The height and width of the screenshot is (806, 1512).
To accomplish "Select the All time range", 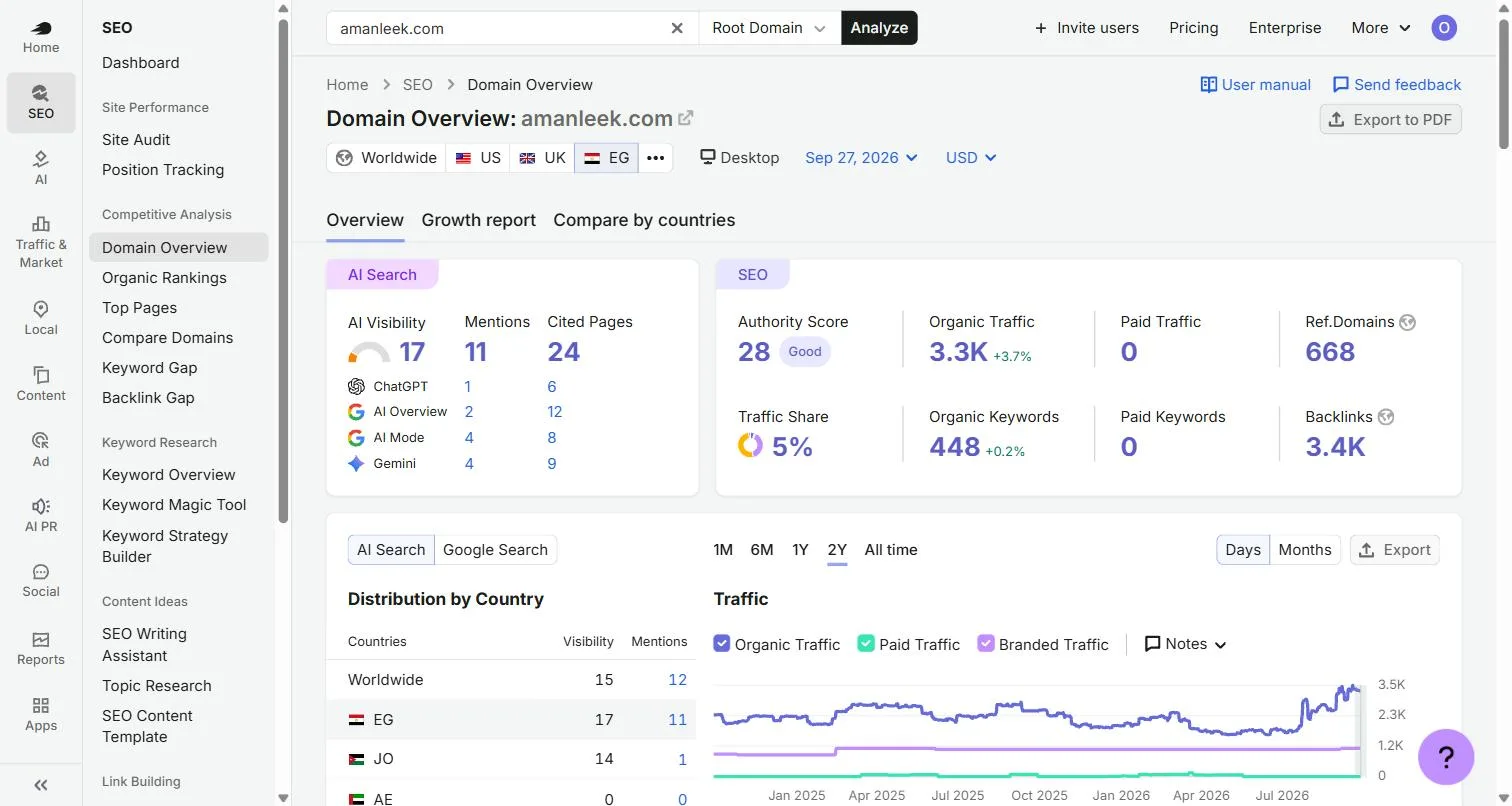I will 891,550.
